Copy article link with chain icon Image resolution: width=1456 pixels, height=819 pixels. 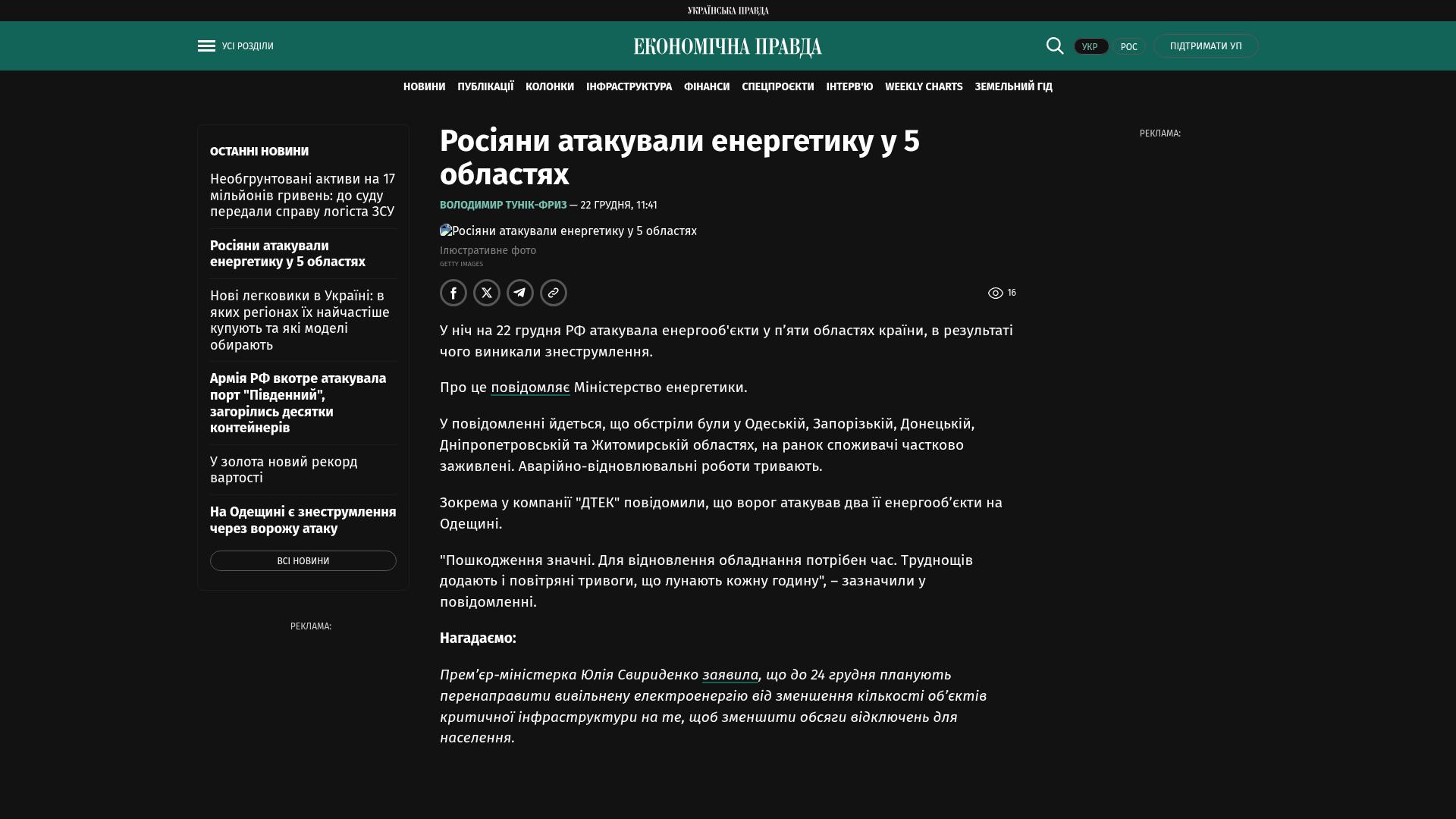554,293
